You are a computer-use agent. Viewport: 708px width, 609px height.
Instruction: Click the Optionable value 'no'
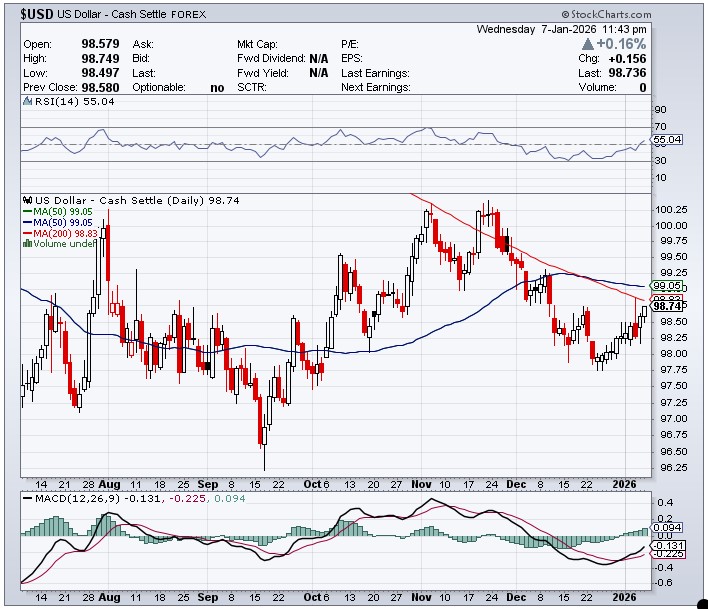click(217, 88)
